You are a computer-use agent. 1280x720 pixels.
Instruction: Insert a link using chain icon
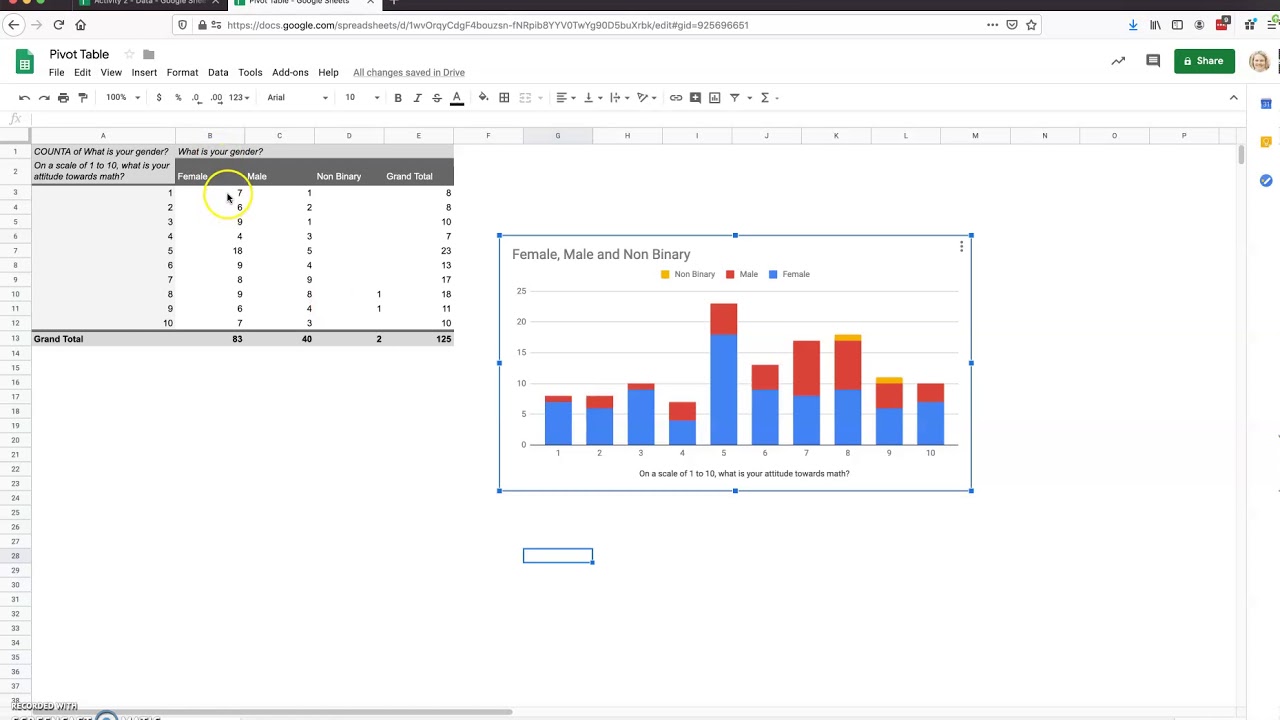pyautogui.click(x=676, y=97)
